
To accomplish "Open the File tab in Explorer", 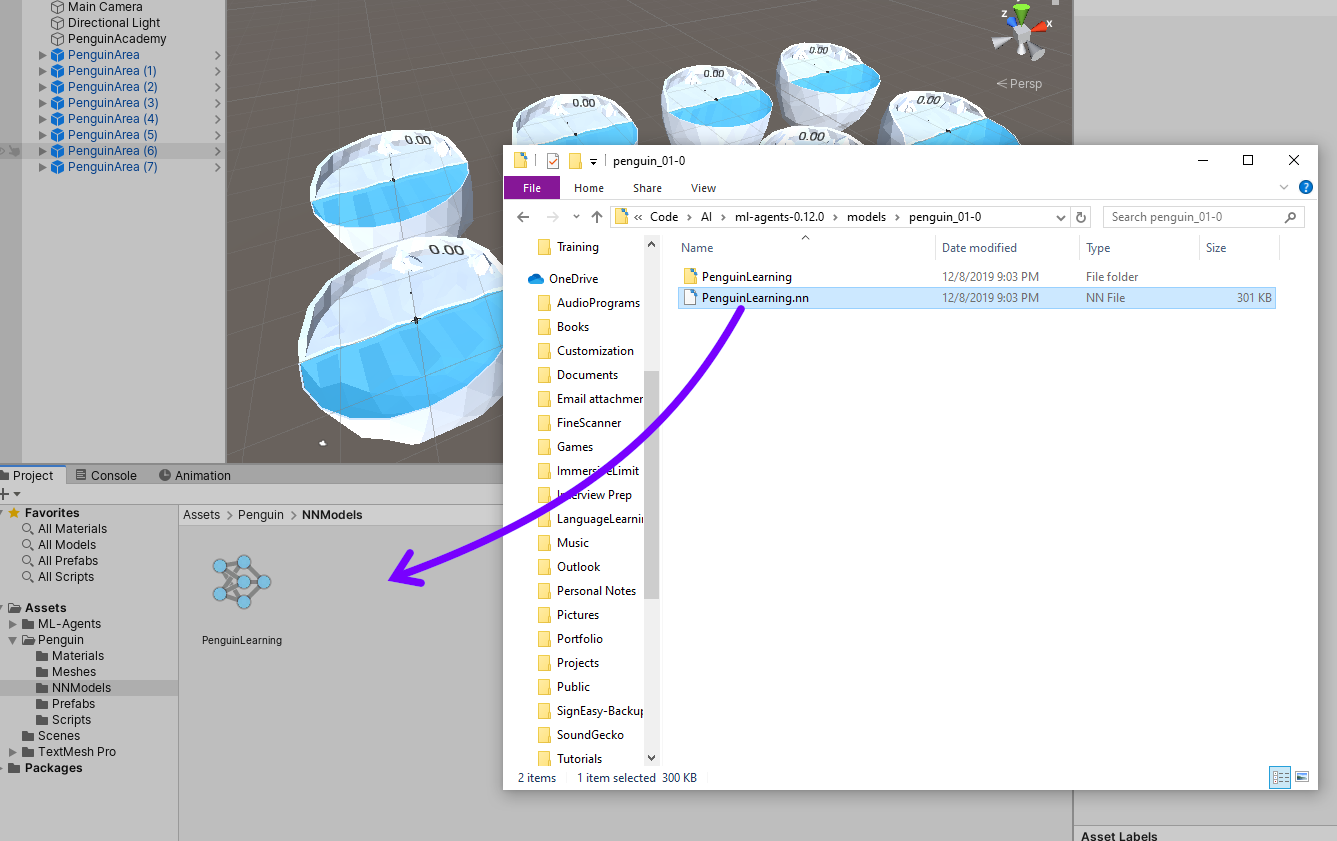I will pos(532,188).
